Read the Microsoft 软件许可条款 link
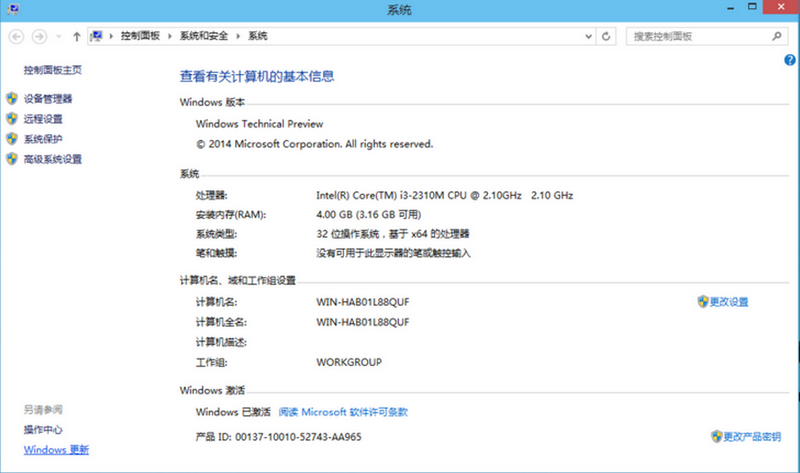The height and width of the screenshot is (473, 800). pyautogui.click(x=343, y=412)
